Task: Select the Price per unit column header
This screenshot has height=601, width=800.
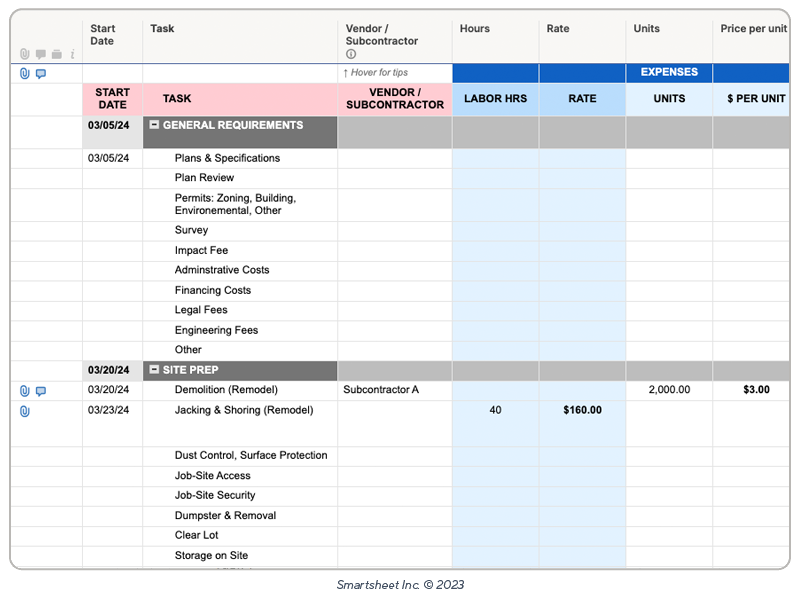Action: click(x=753, y=29)
